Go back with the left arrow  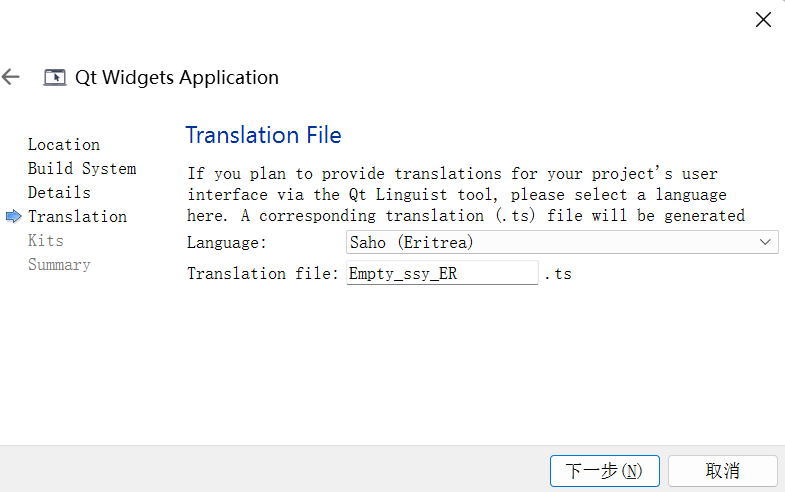pyautogui.click(x=11, y=77)
